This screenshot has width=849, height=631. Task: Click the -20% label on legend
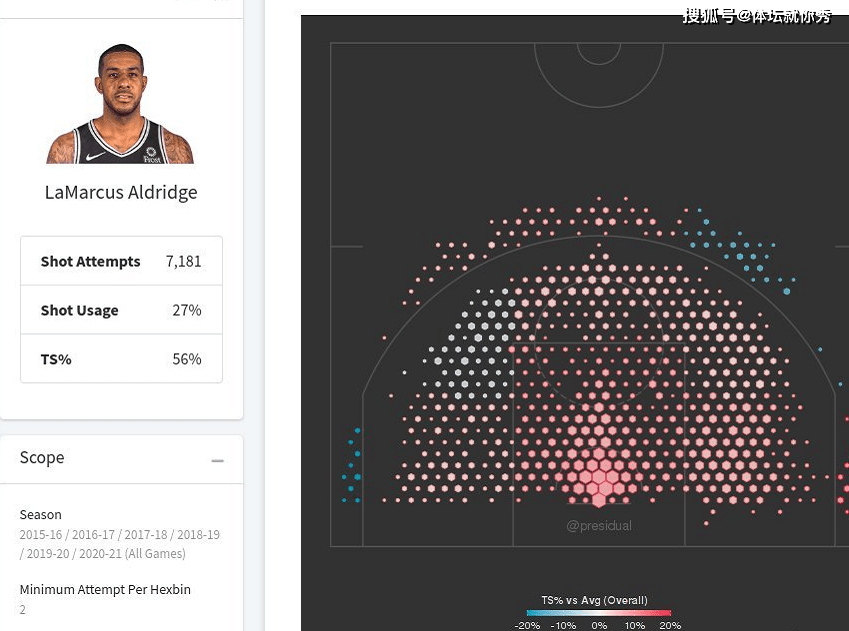[527, 626]
